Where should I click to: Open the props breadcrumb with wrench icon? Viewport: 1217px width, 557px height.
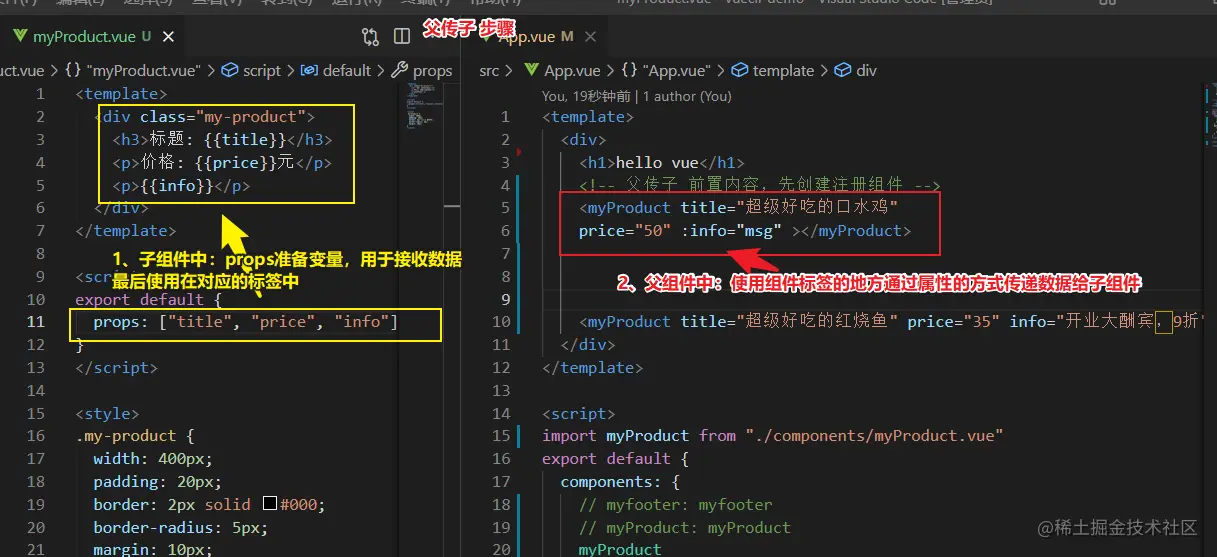[x=421, y=71]
